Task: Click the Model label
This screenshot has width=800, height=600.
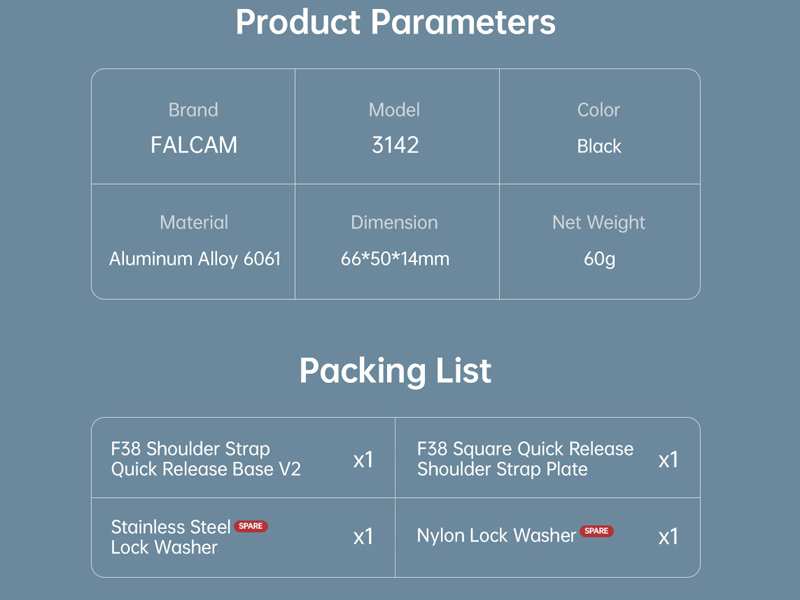Action: pos(394,110)
